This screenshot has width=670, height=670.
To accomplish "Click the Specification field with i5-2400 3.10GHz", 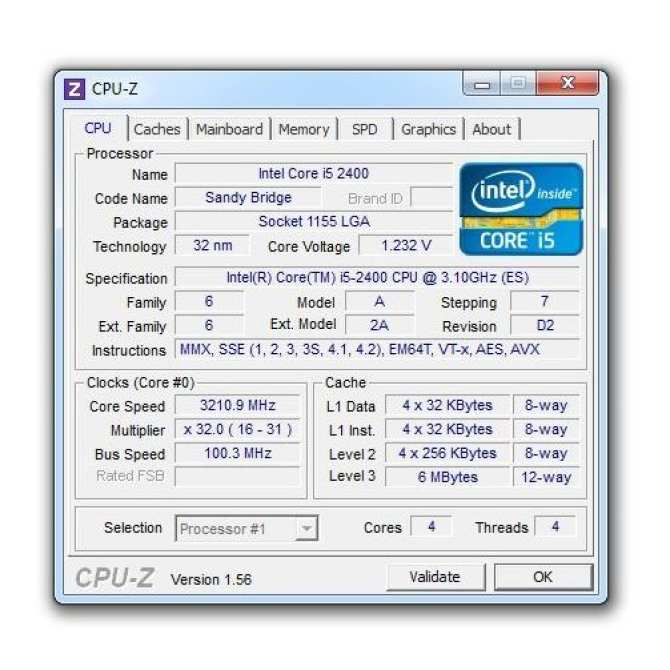I will click(377, 277).
